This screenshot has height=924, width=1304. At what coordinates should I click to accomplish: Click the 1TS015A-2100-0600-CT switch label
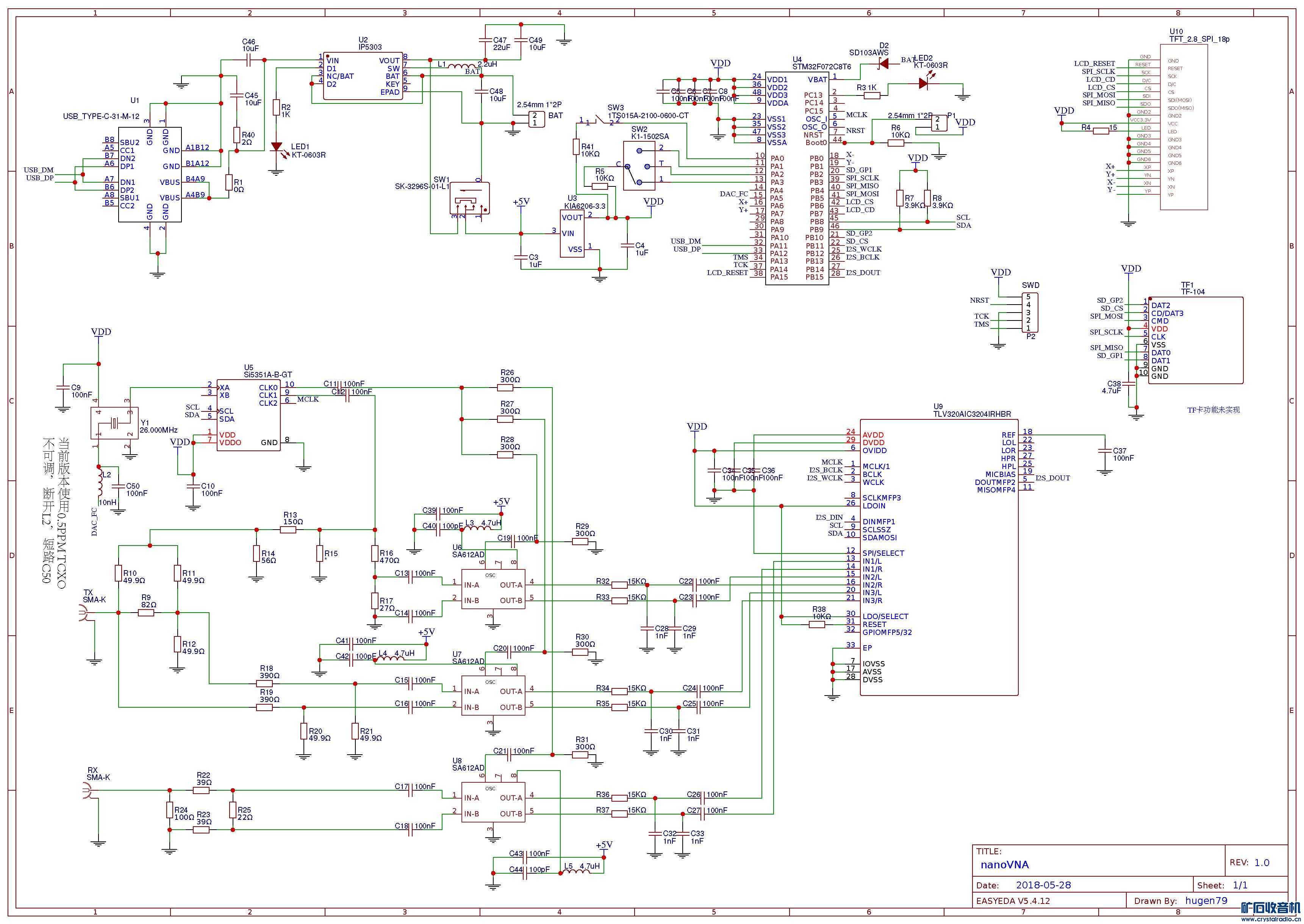click(x=648, y=116)
